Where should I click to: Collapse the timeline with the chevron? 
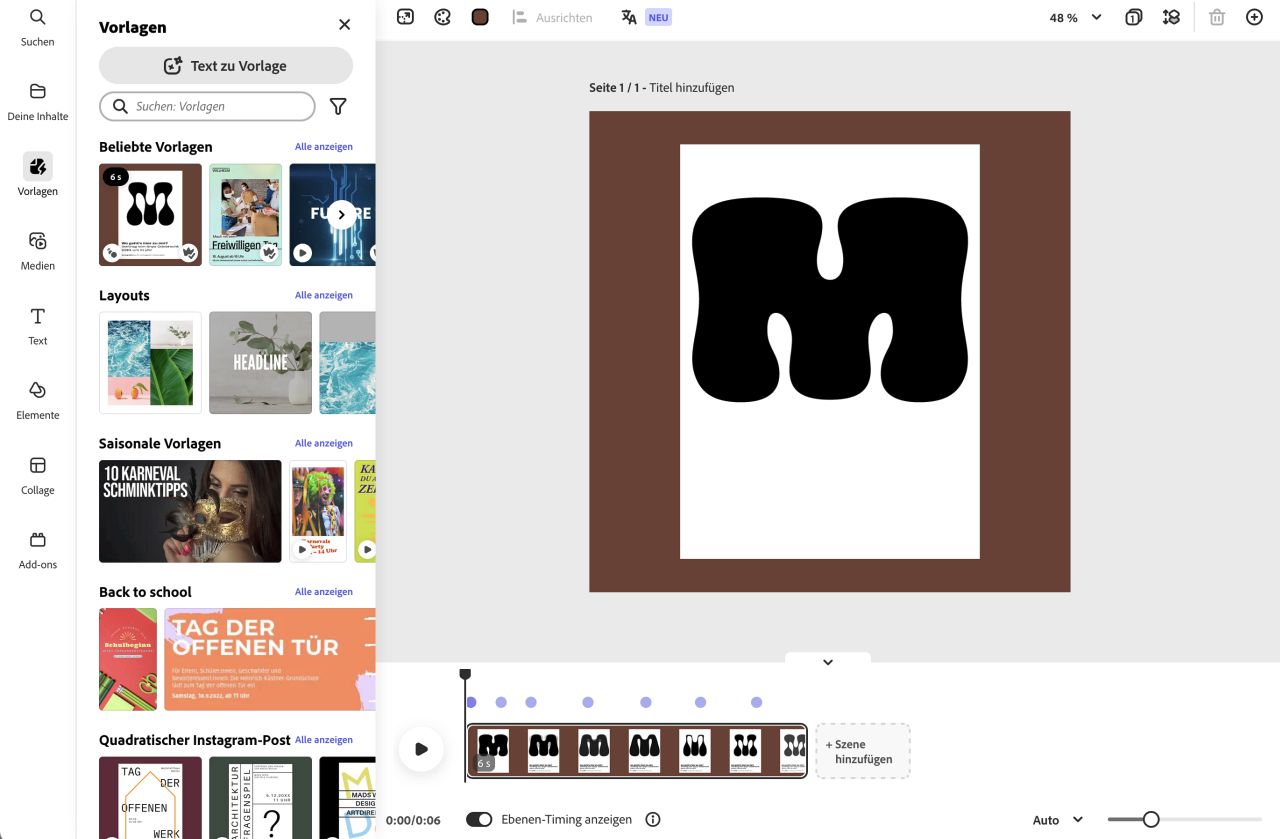[x=828, y=661]
